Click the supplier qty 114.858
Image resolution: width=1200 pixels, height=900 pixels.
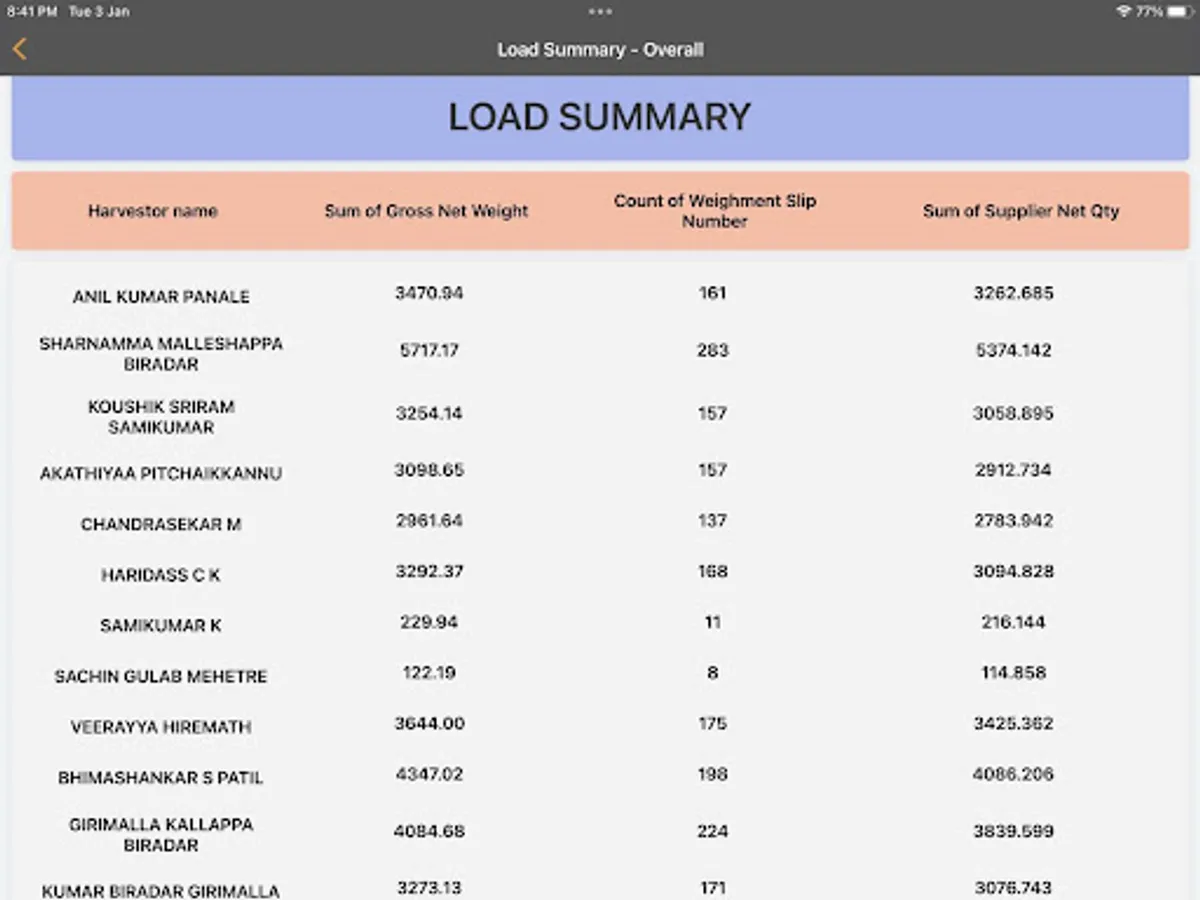tap(1013, 673)
